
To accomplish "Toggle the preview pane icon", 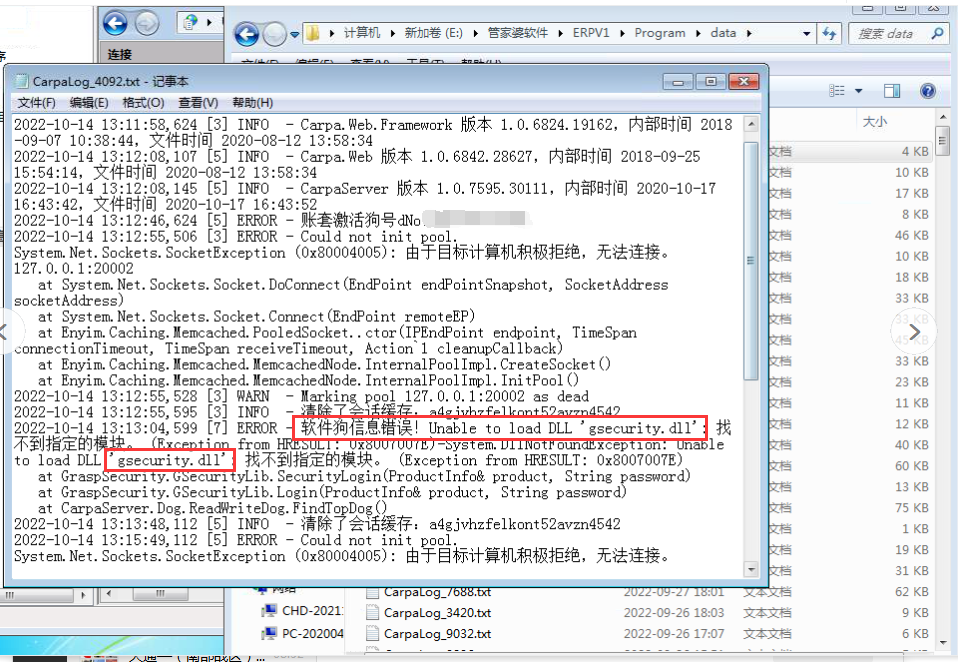I will (x=894, y=91).
